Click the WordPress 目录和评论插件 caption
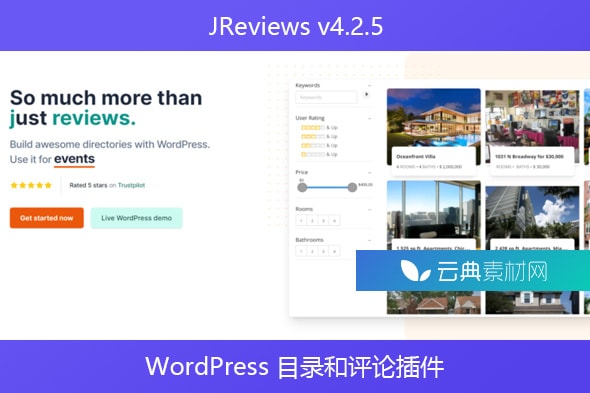Viewport: 590px width, 393px height. point(295,367)
